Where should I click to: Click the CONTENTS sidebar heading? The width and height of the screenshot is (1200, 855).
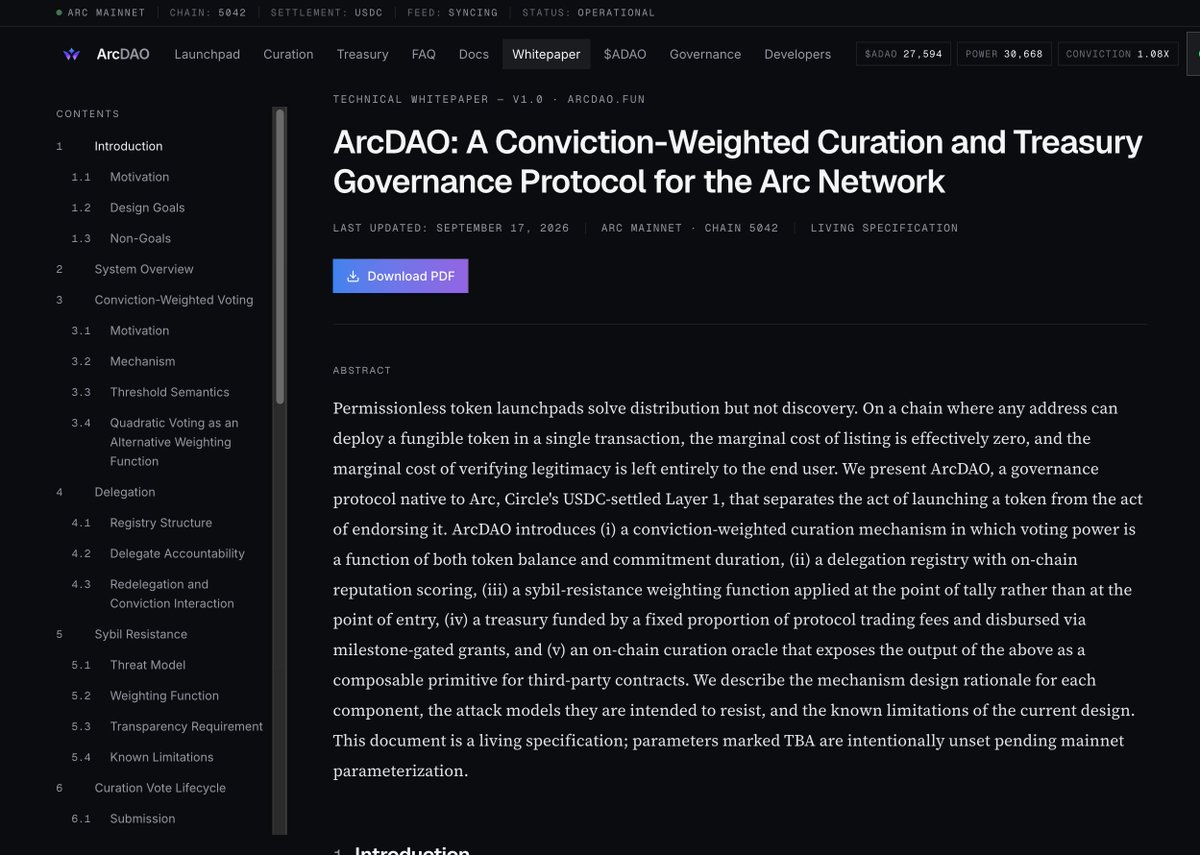[88, 114]
